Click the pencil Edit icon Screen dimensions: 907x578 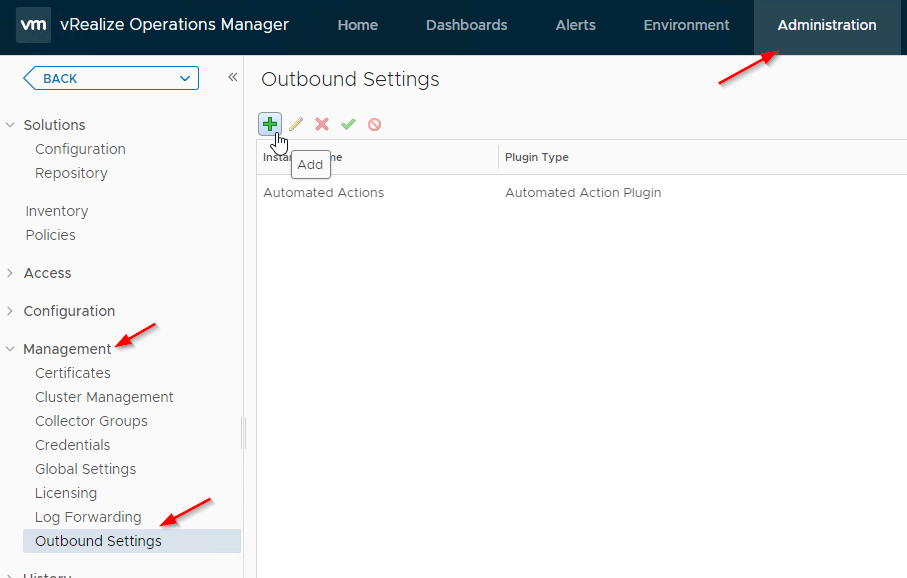(x=296, y=124)
